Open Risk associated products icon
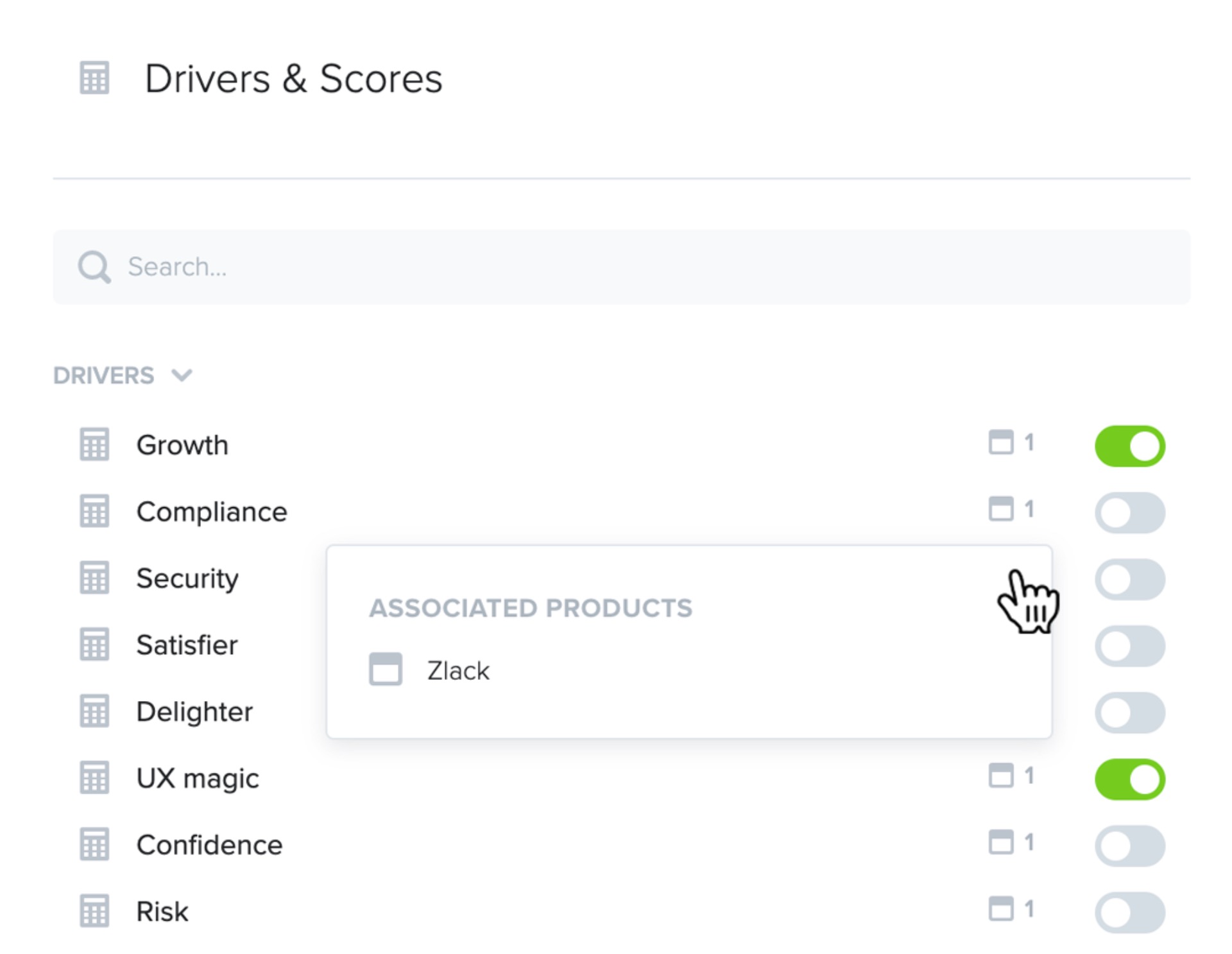Screen dimensions: 1232x954 (x=1001, y=909)
